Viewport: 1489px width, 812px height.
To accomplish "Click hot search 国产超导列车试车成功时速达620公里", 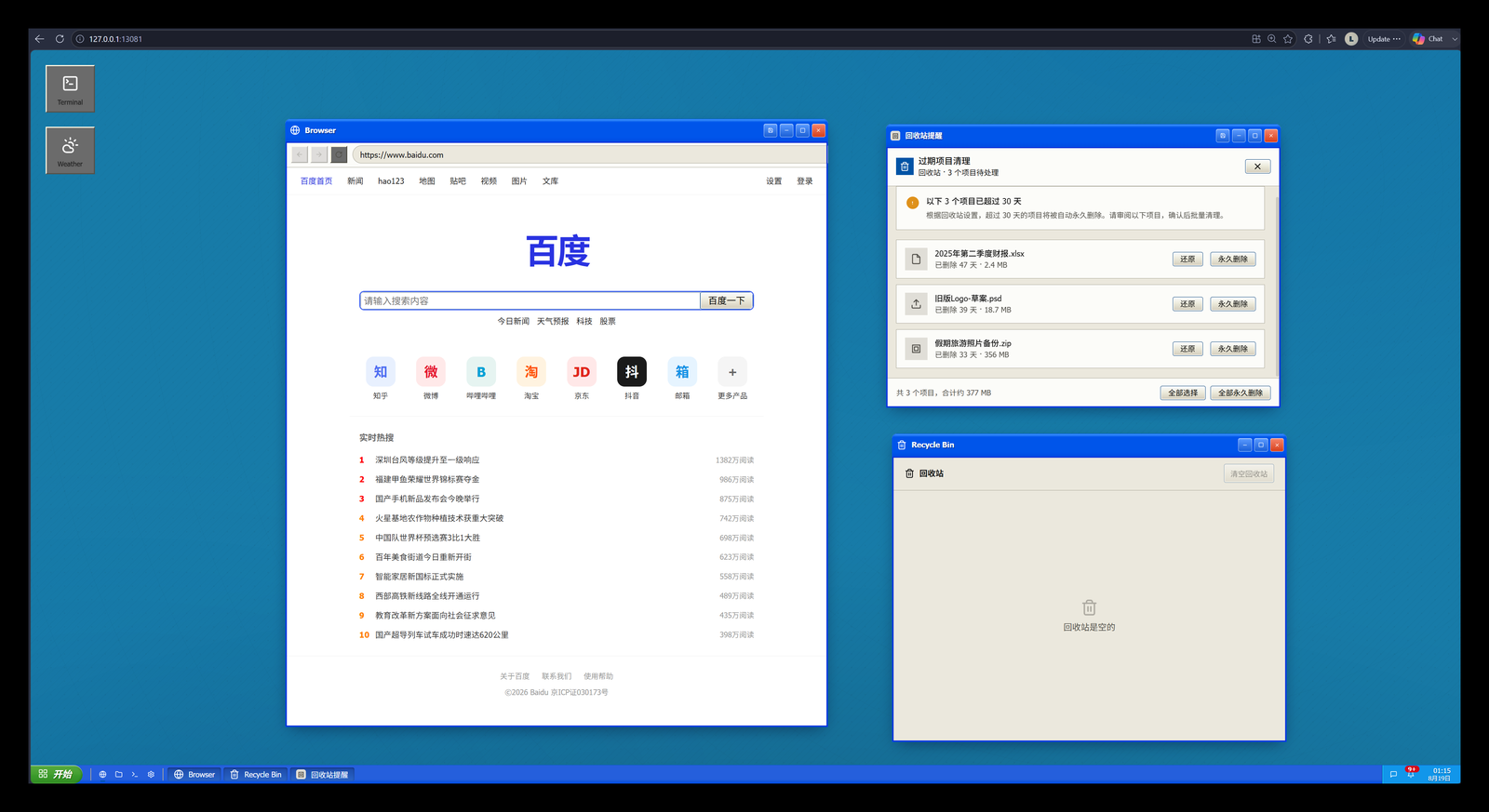I will click(x=442, y=635).
